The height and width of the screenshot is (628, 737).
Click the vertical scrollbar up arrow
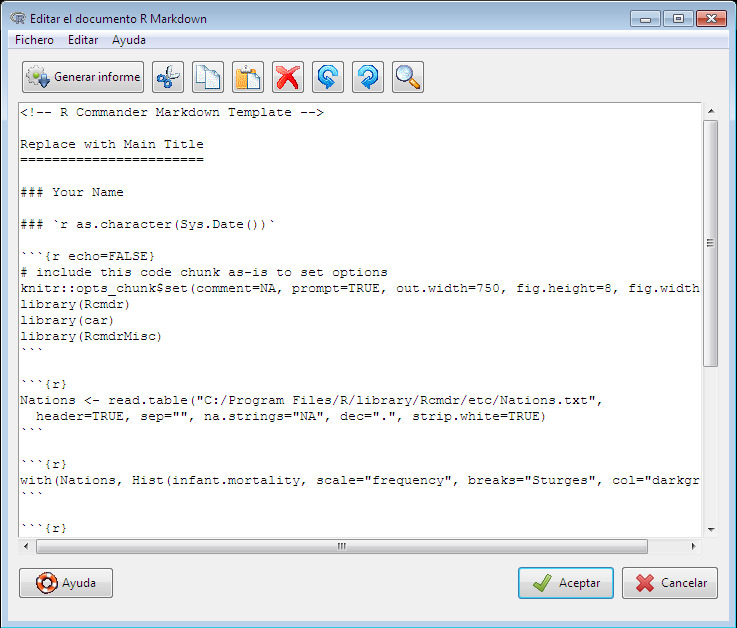[x=711, y=111]
